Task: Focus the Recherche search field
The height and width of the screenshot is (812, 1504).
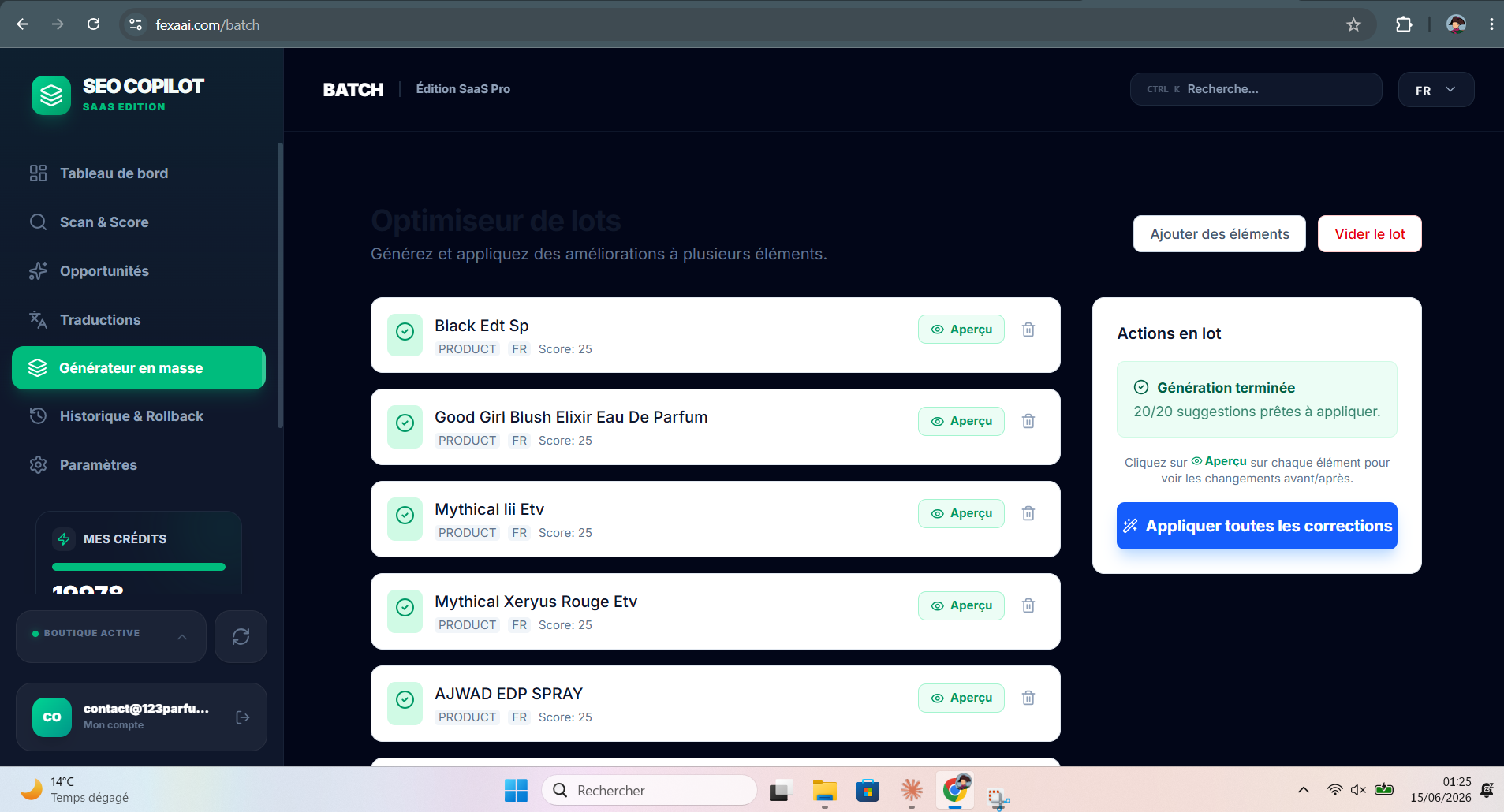Action: (1256, 89)
